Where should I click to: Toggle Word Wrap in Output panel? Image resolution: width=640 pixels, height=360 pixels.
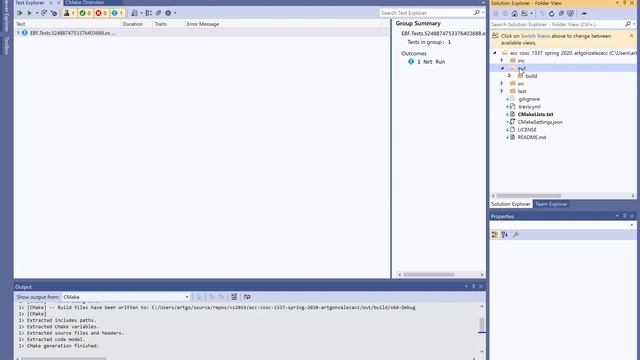coord(247,297)
